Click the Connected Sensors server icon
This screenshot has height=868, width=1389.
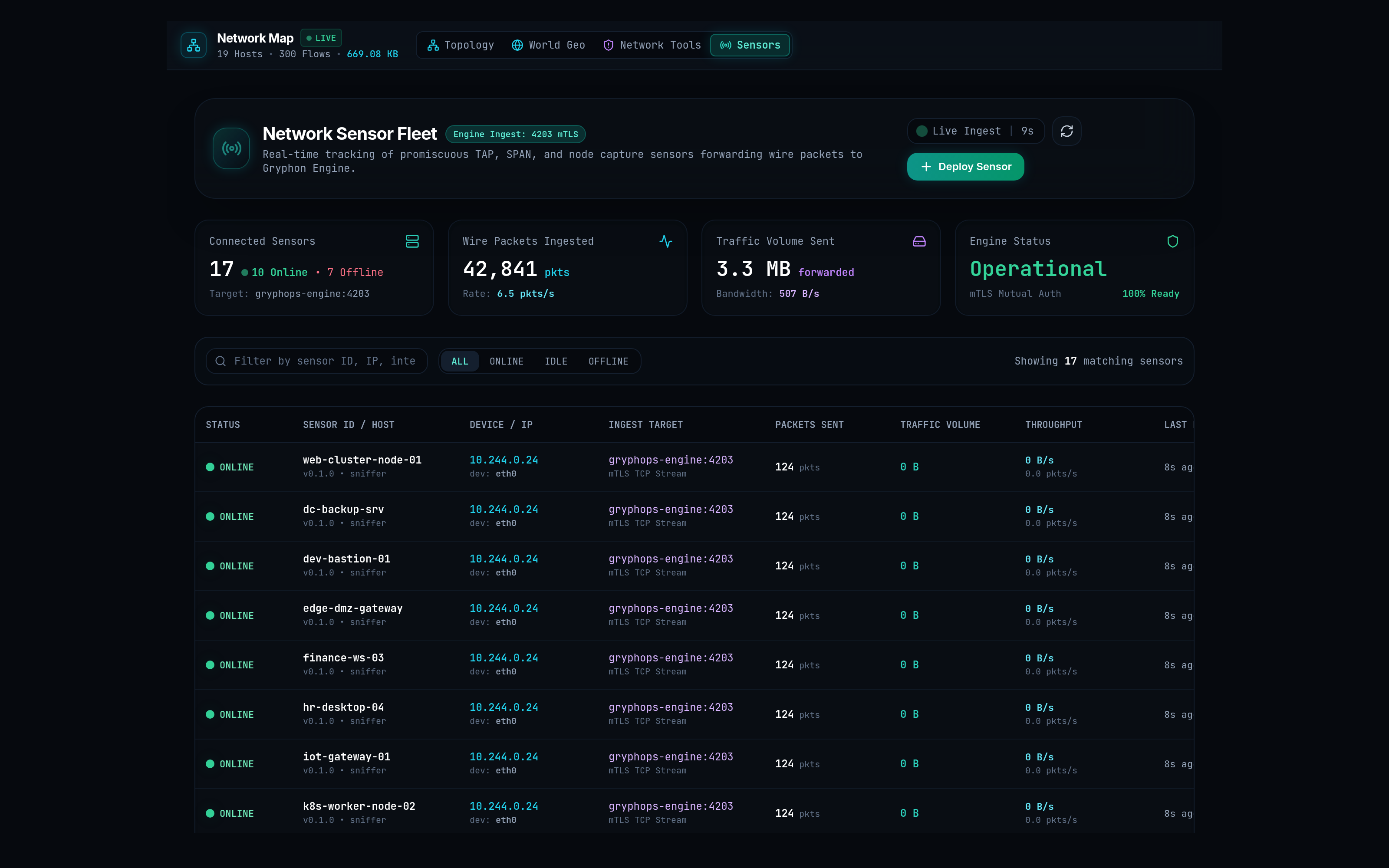tap(412, 242)
